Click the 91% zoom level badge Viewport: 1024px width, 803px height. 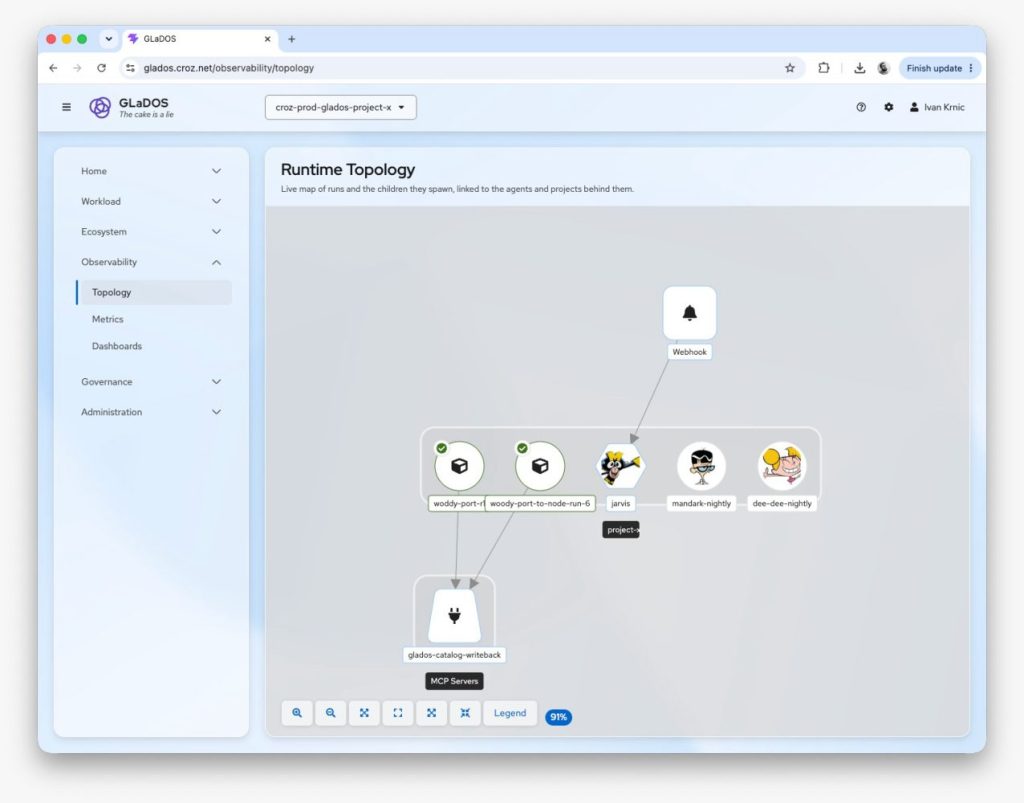[558, 717]
